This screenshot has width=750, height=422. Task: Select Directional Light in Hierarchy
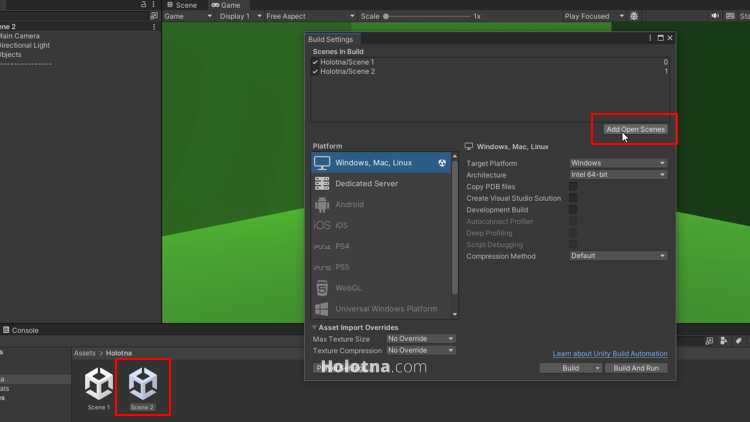25,45
